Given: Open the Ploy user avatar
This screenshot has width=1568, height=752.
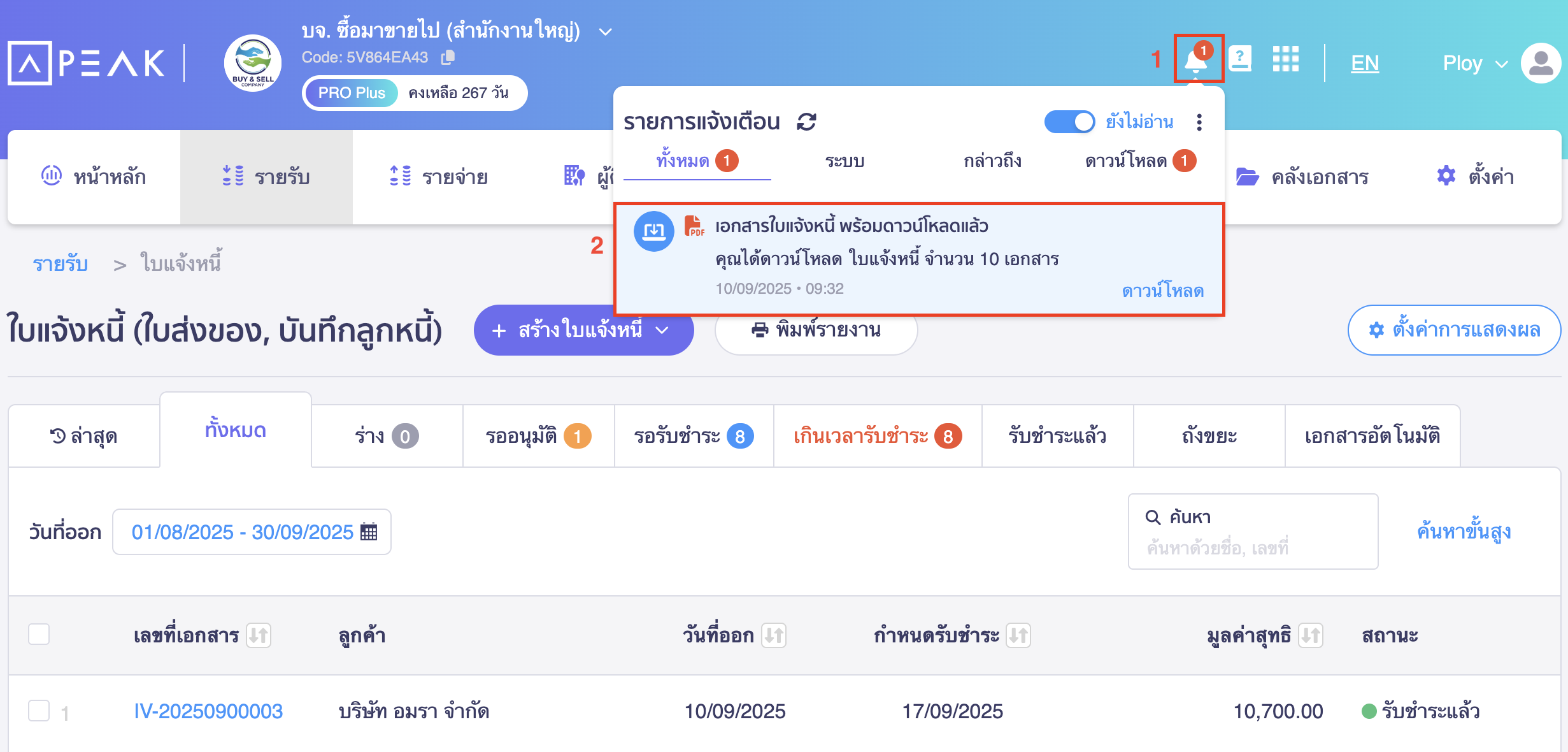Looking at the screenshot, I should (1541, 63).
